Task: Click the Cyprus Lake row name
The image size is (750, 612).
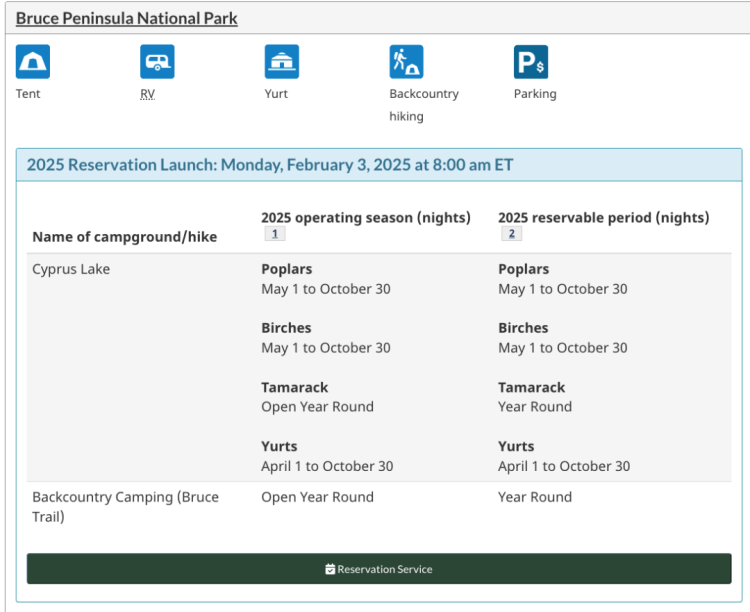Action: [x=71, y=269]
